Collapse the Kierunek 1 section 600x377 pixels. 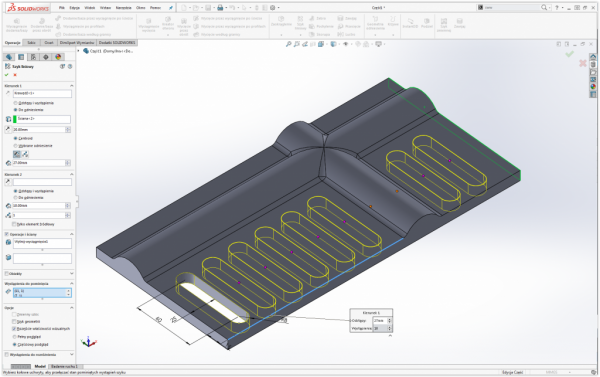click(x=72, y=86)
